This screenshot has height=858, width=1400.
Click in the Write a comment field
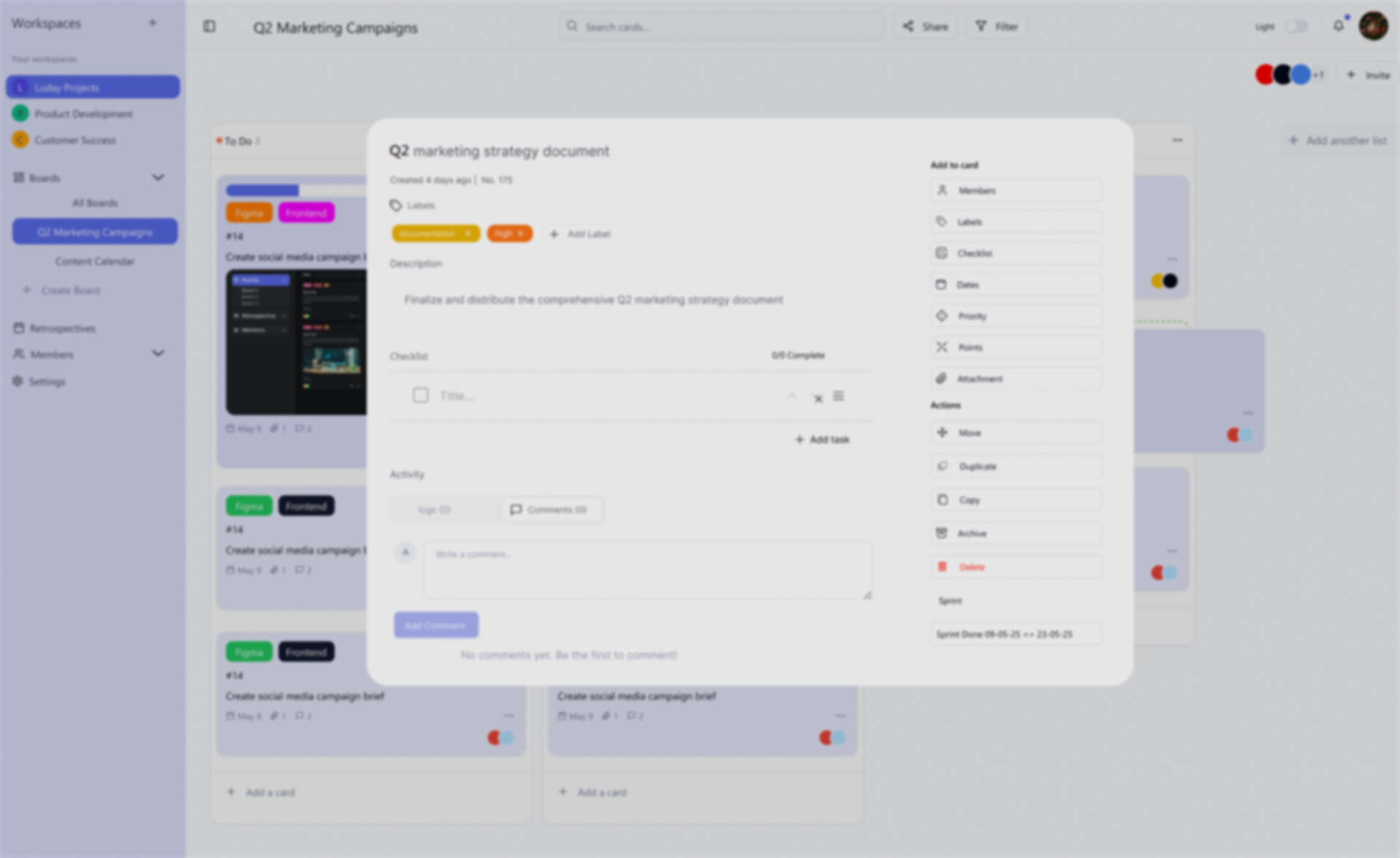646,570
